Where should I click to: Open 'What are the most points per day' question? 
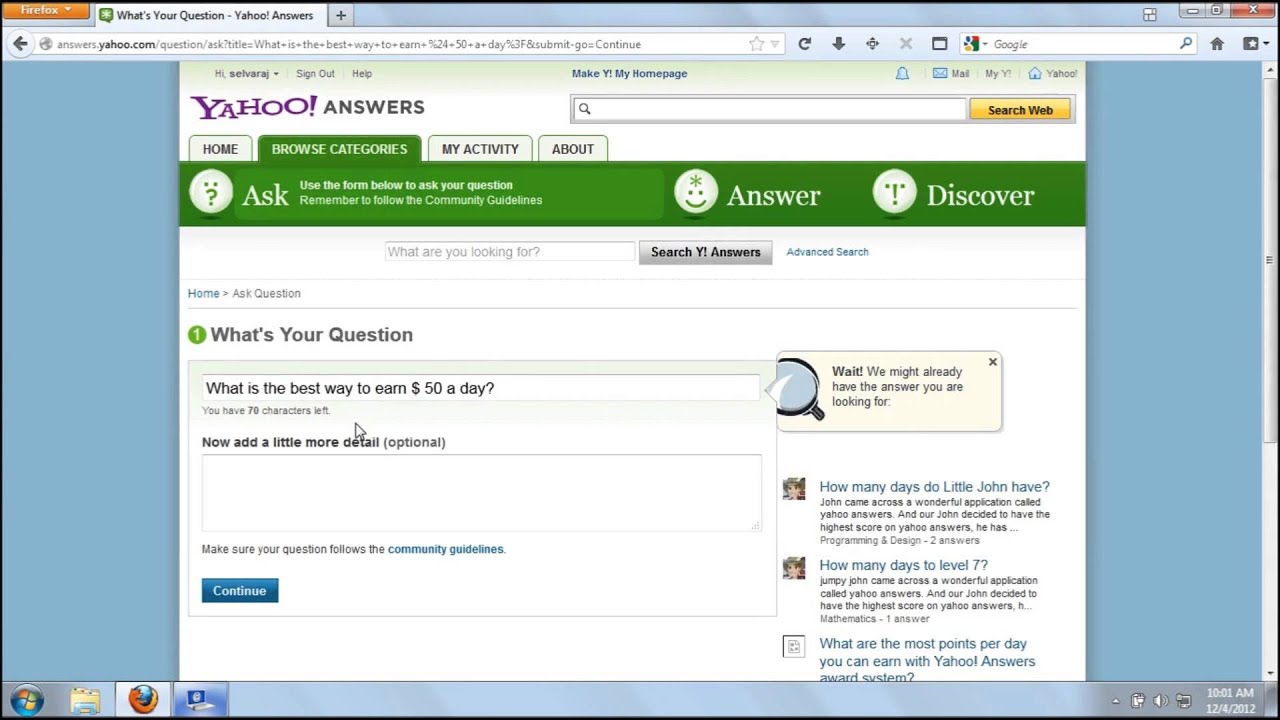(927, 661)
